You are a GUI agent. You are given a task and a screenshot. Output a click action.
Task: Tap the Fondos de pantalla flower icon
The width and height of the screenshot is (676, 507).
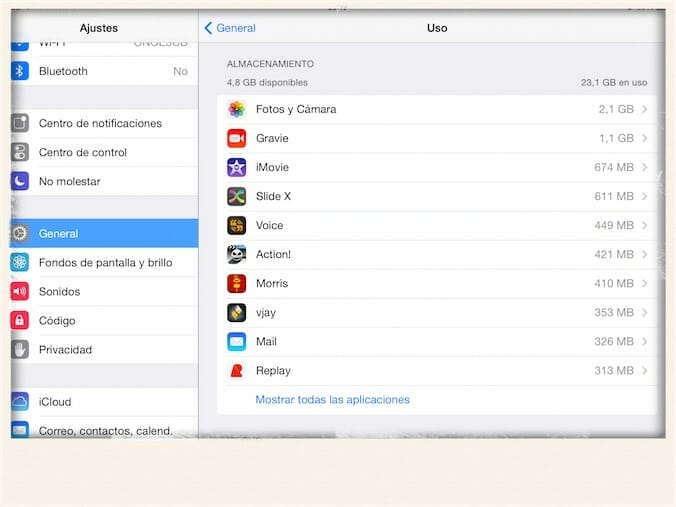tap(19, 262)
